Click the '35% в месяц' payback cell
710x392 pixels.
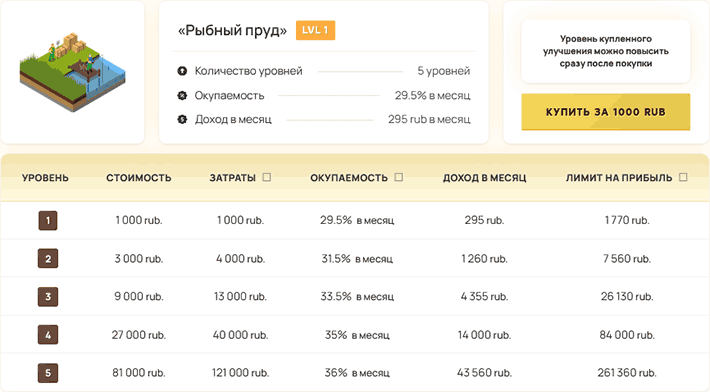[357, 335]
